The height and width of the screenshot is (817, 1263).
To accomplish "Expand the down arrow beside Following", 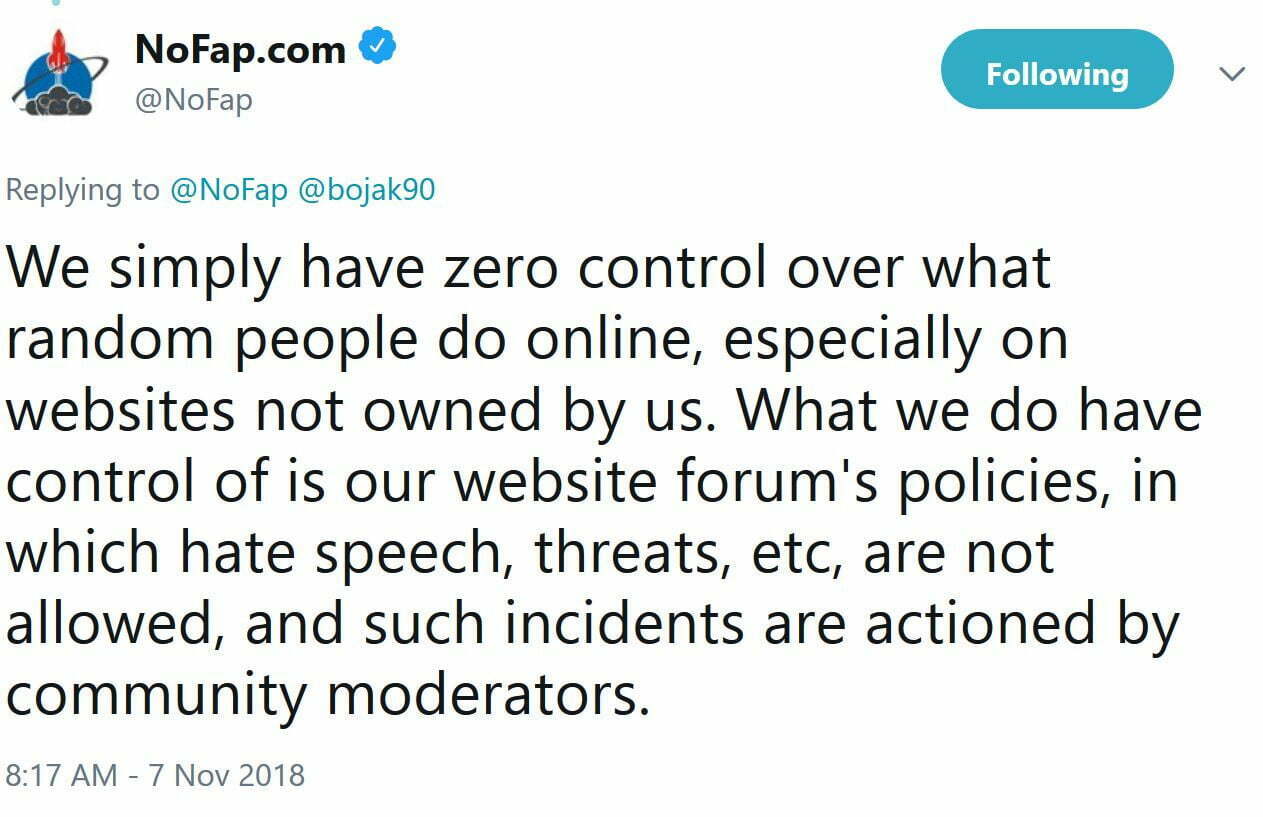I will click(x=1232, y=73).
